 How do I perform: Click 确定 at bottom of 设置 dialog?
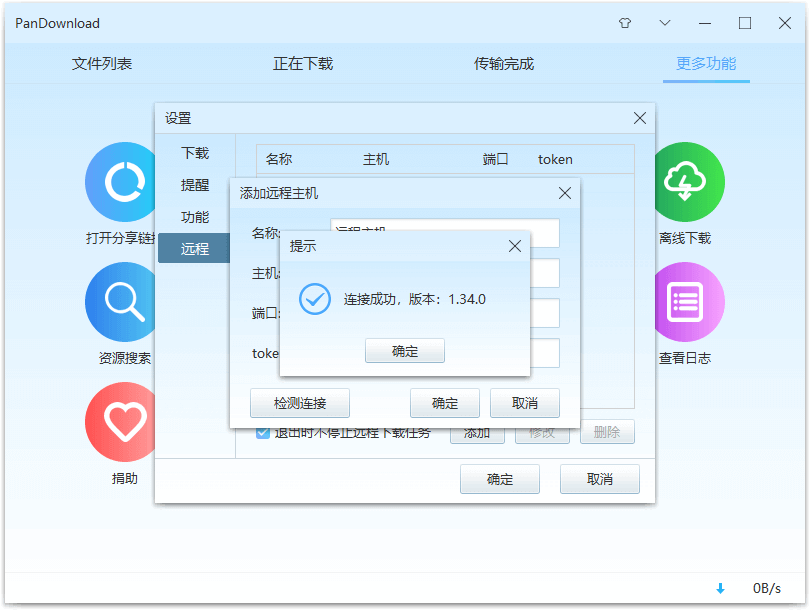tap(500, 479)
